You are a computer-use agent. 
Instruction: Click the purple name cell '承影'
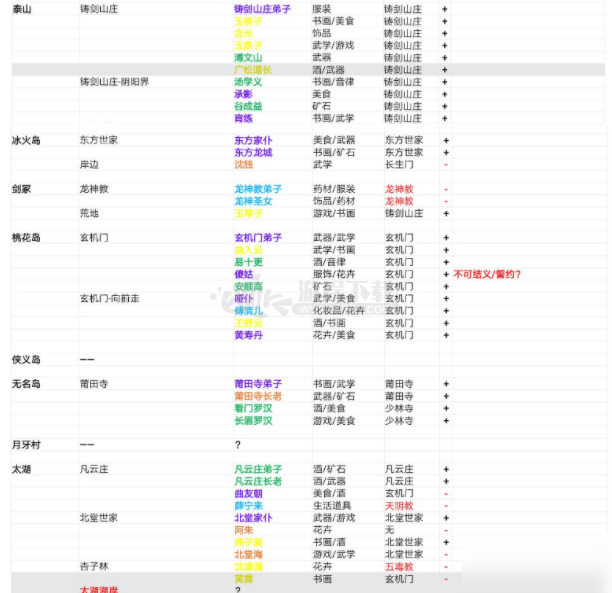[243, 94]
